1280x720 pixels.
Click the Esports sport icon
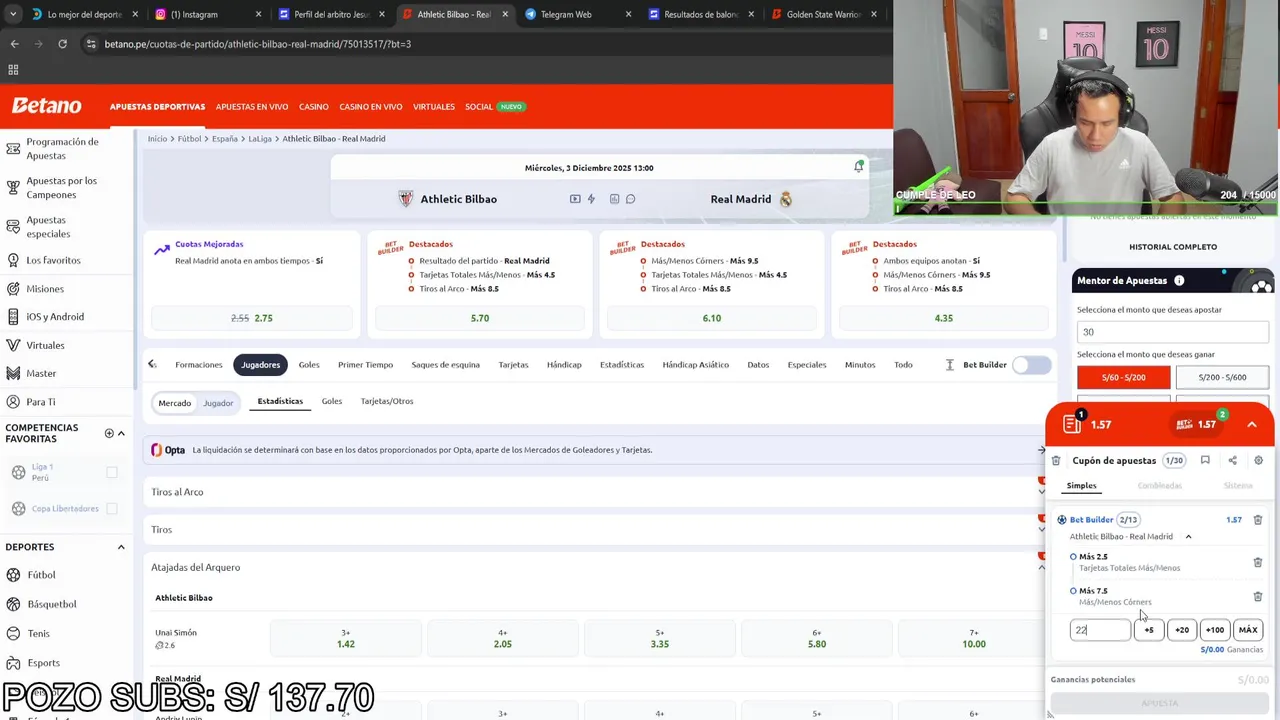pyautogui.click(x=13, y=662)
